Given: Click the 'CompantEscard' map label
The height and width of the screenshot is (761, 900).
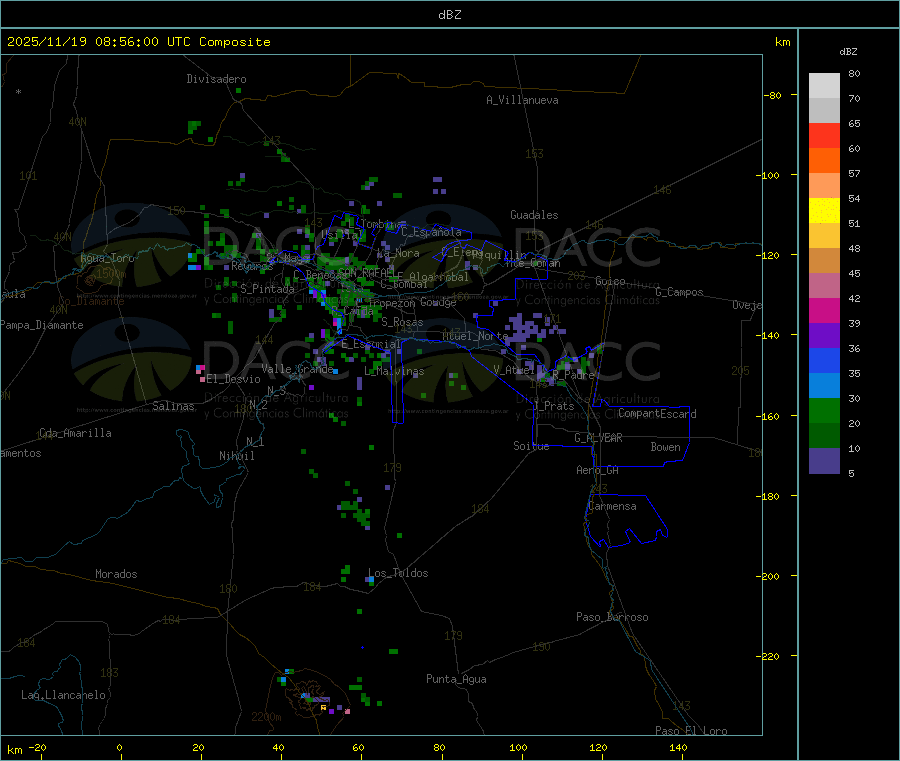Looking at the screenshot, I should click(x=657, y=413).
